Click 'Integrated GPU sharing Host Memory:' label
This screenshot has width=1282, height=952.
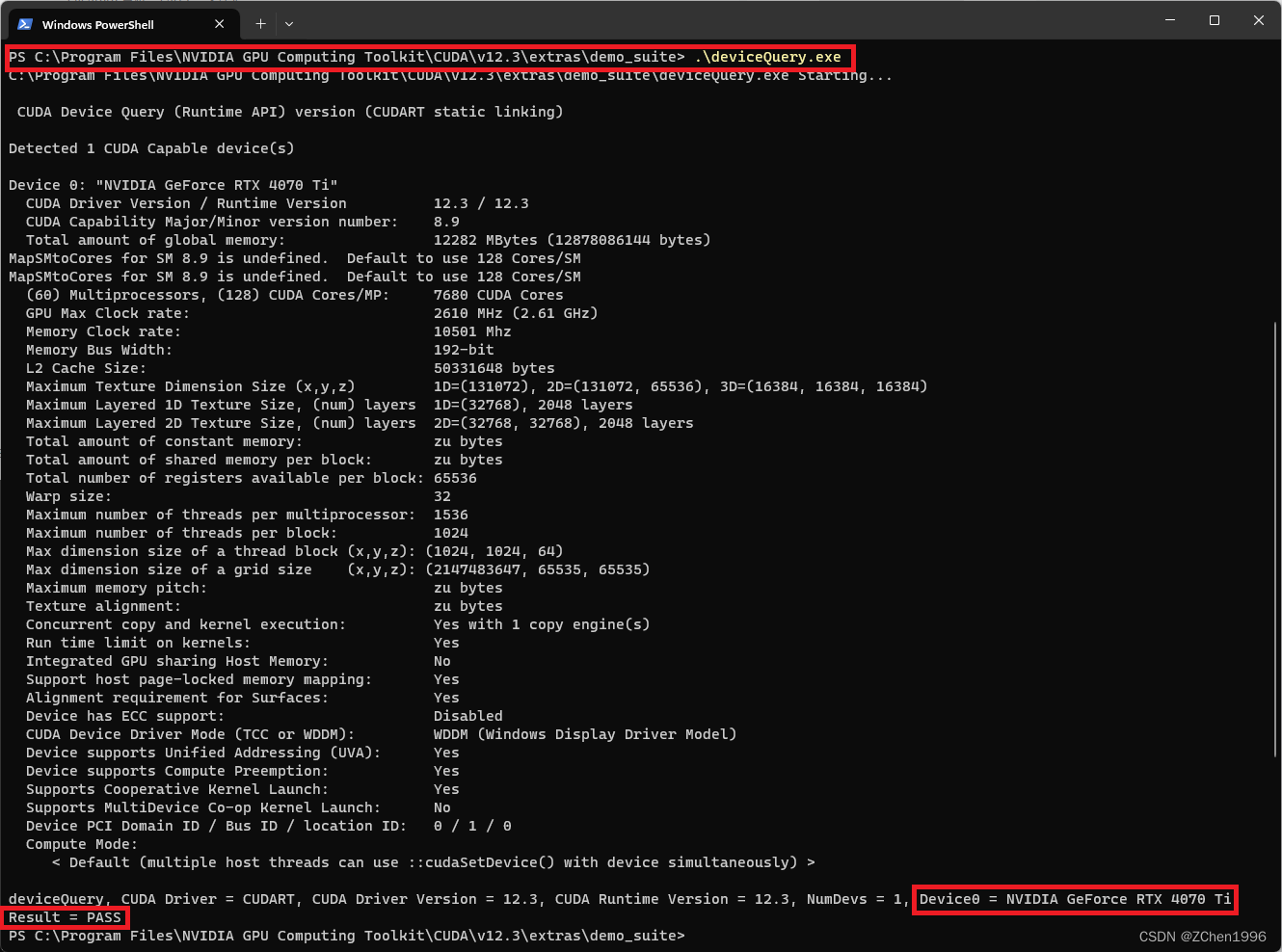tap(177, 661)
